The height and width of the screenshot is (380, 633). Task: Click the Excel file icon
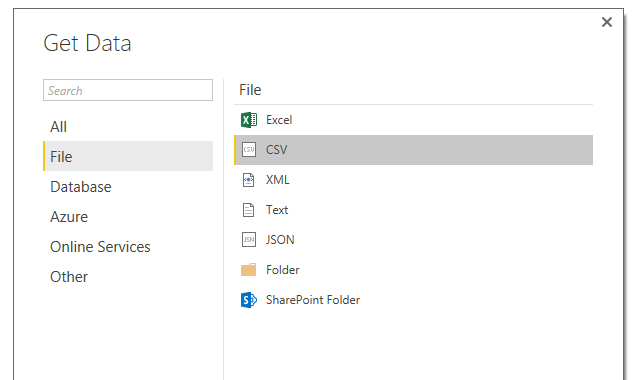pyautogui.click(x=249, y=120)
